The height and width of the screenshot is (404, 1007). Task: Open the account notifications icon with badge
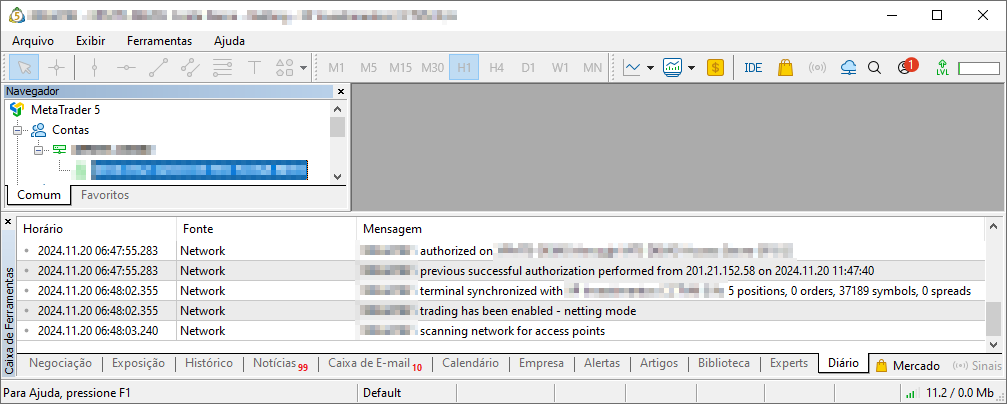(x=906, y=68)
